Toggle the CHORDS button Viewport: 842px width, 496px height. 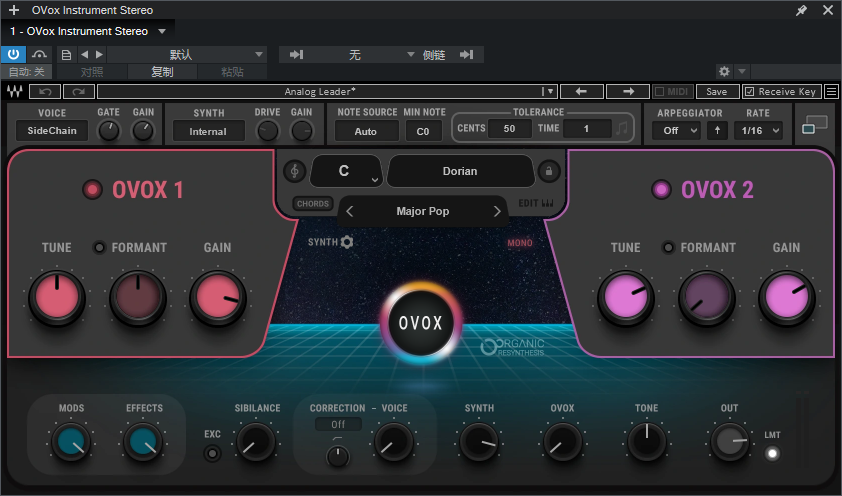pyautogui.click(x=313, y=204)
